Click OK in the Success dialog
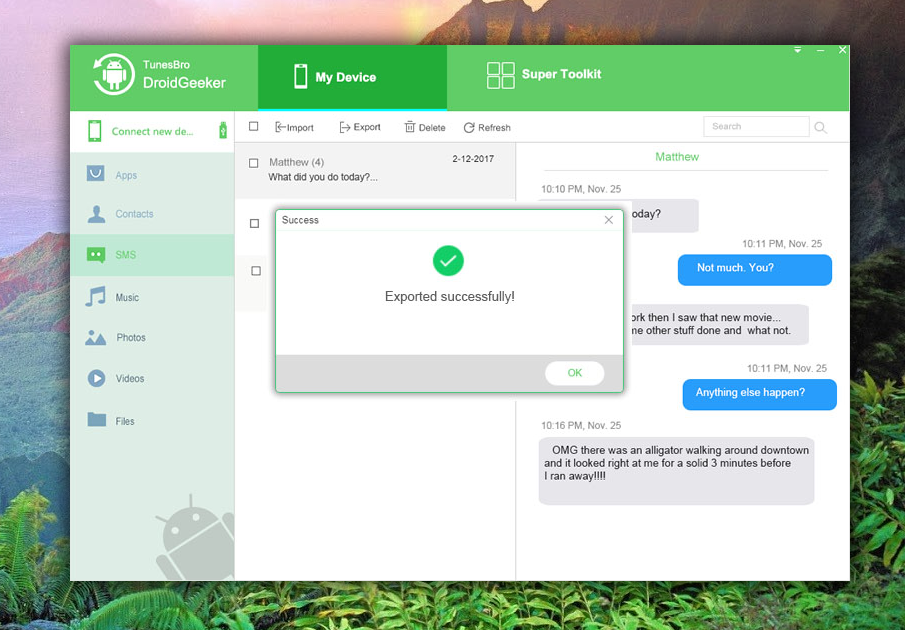The image size is (905, 630). coord(575,373)
